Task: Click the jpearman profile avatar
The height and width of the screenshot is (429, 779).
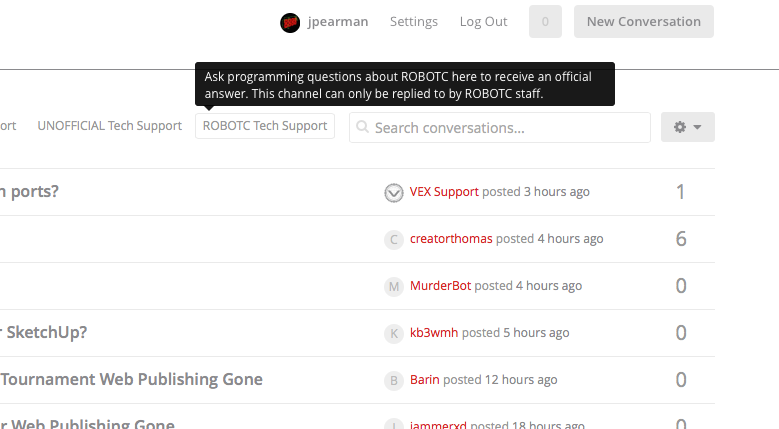Action: coord(290,23)
